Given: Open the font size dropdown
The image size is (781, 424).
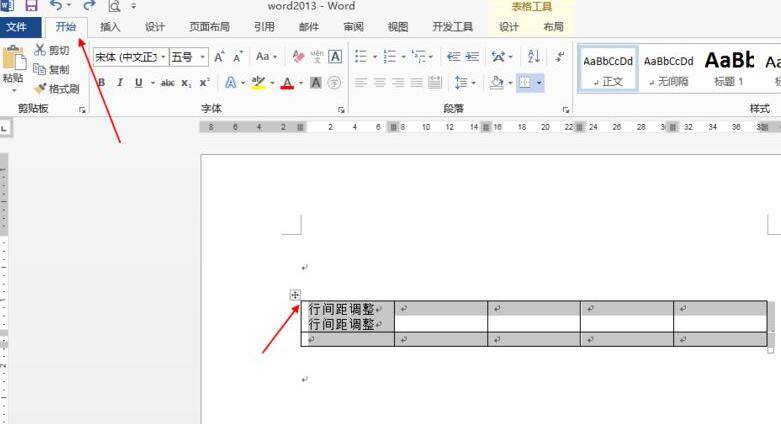Looking at the screenshot, I should coord(202,57).
